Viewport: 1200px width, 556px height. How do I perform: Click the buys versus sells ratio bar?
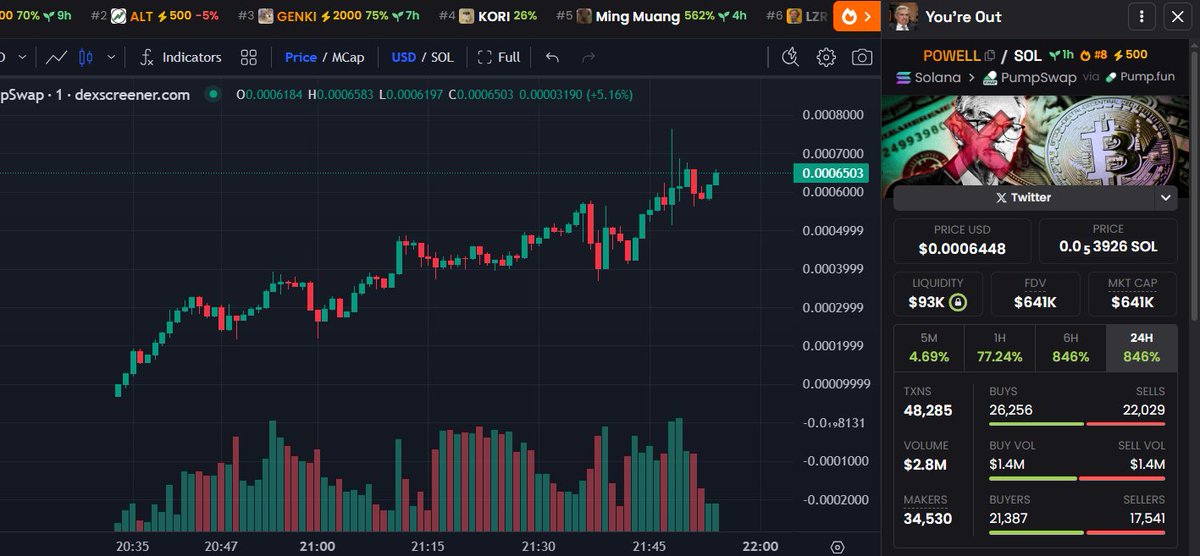pyautogui.click(x=1077, y=424)
